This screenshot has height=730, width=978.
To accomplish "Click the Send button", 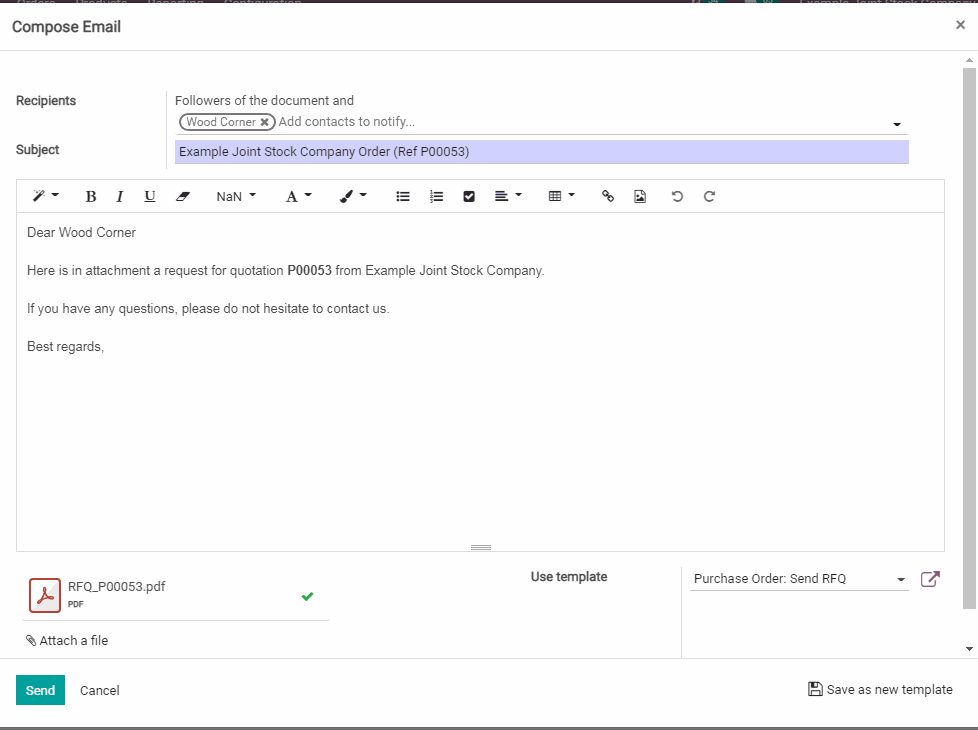I will 40,690.
